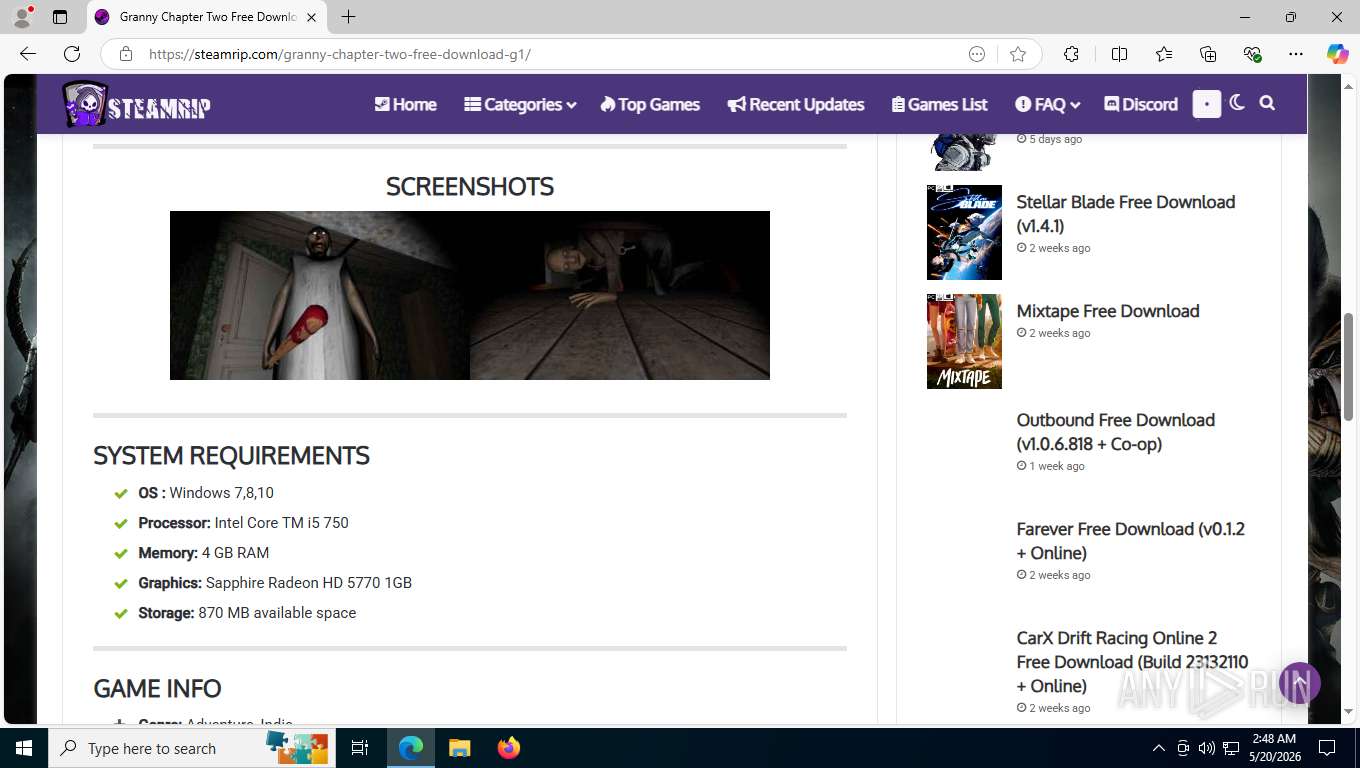Viewport: 1360px width, 768px height.
Task: Open Browser essentials heart icon
Action: coord(1252,54)
